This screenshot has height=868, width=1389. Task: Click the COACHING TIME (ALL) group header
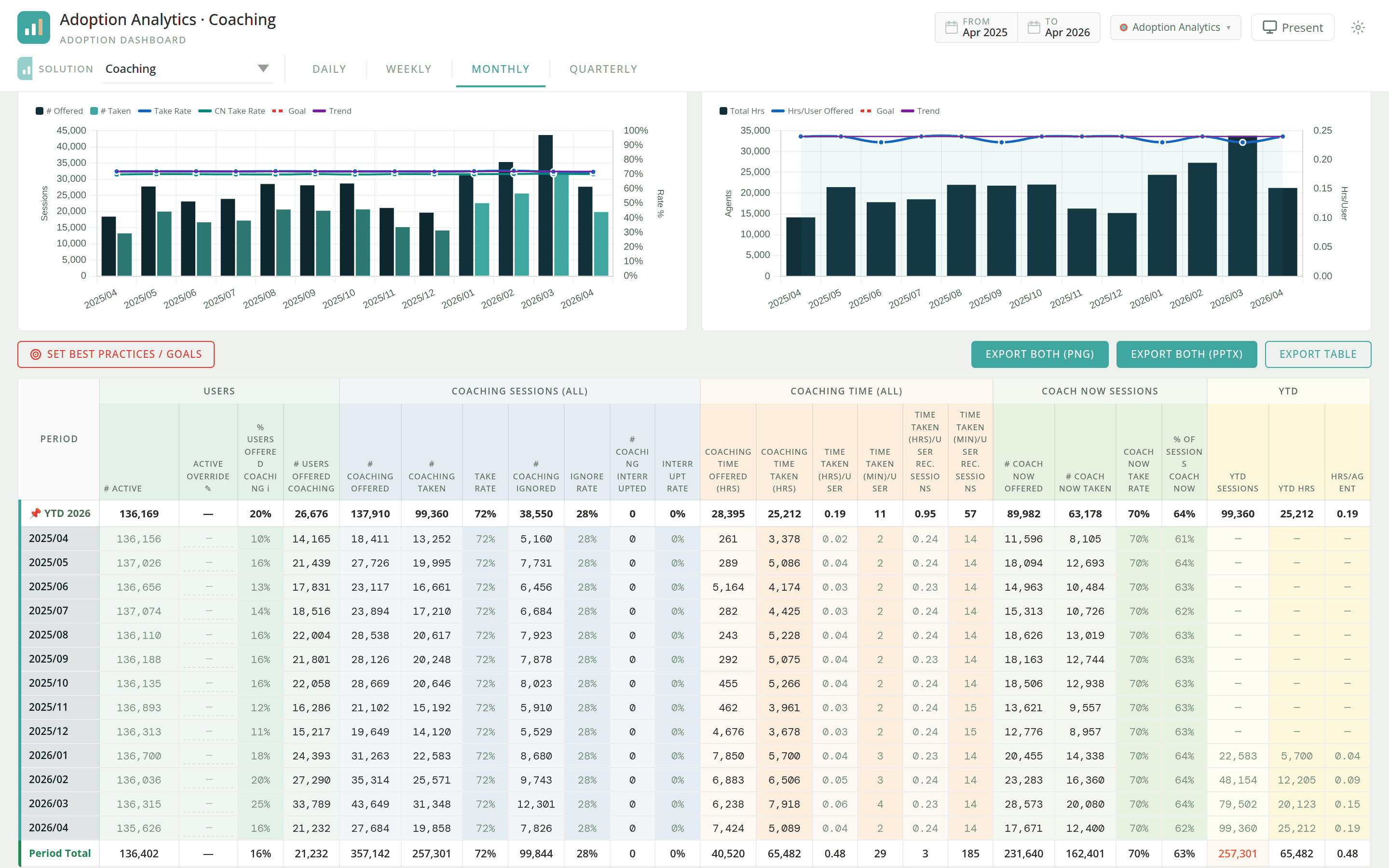click(846, 391)
